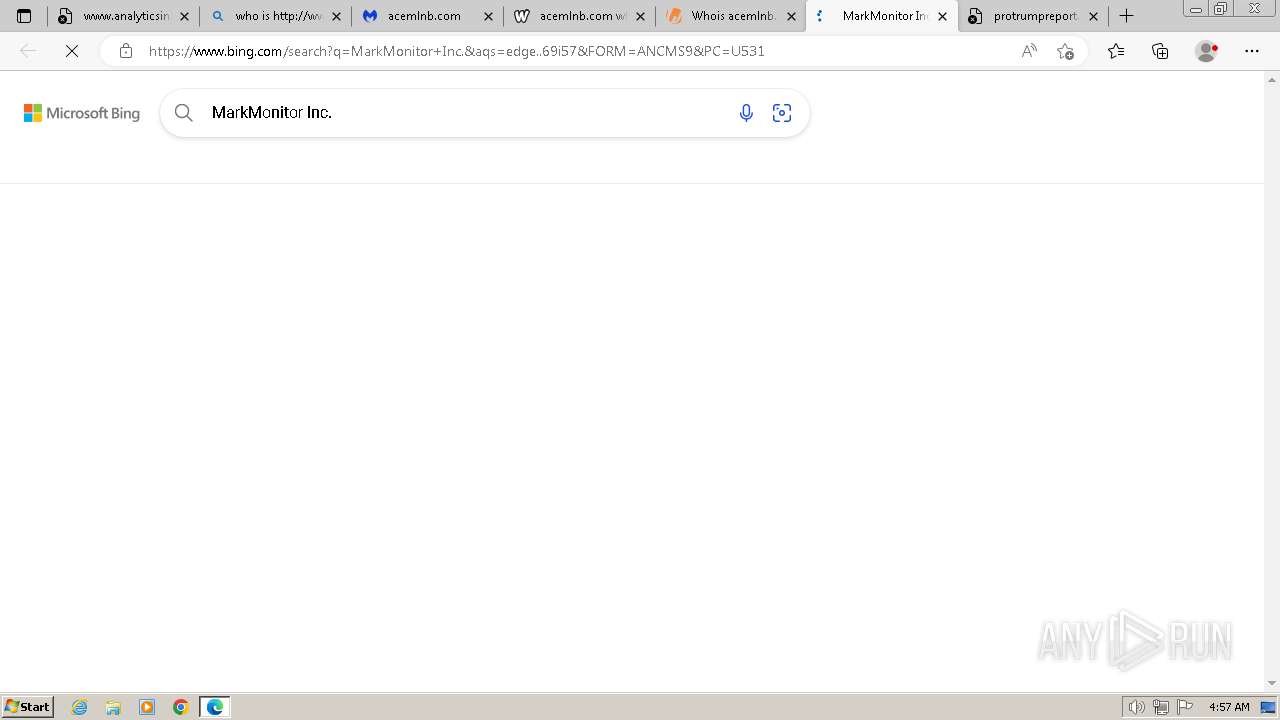Click the address bar URL

point(457,51)
